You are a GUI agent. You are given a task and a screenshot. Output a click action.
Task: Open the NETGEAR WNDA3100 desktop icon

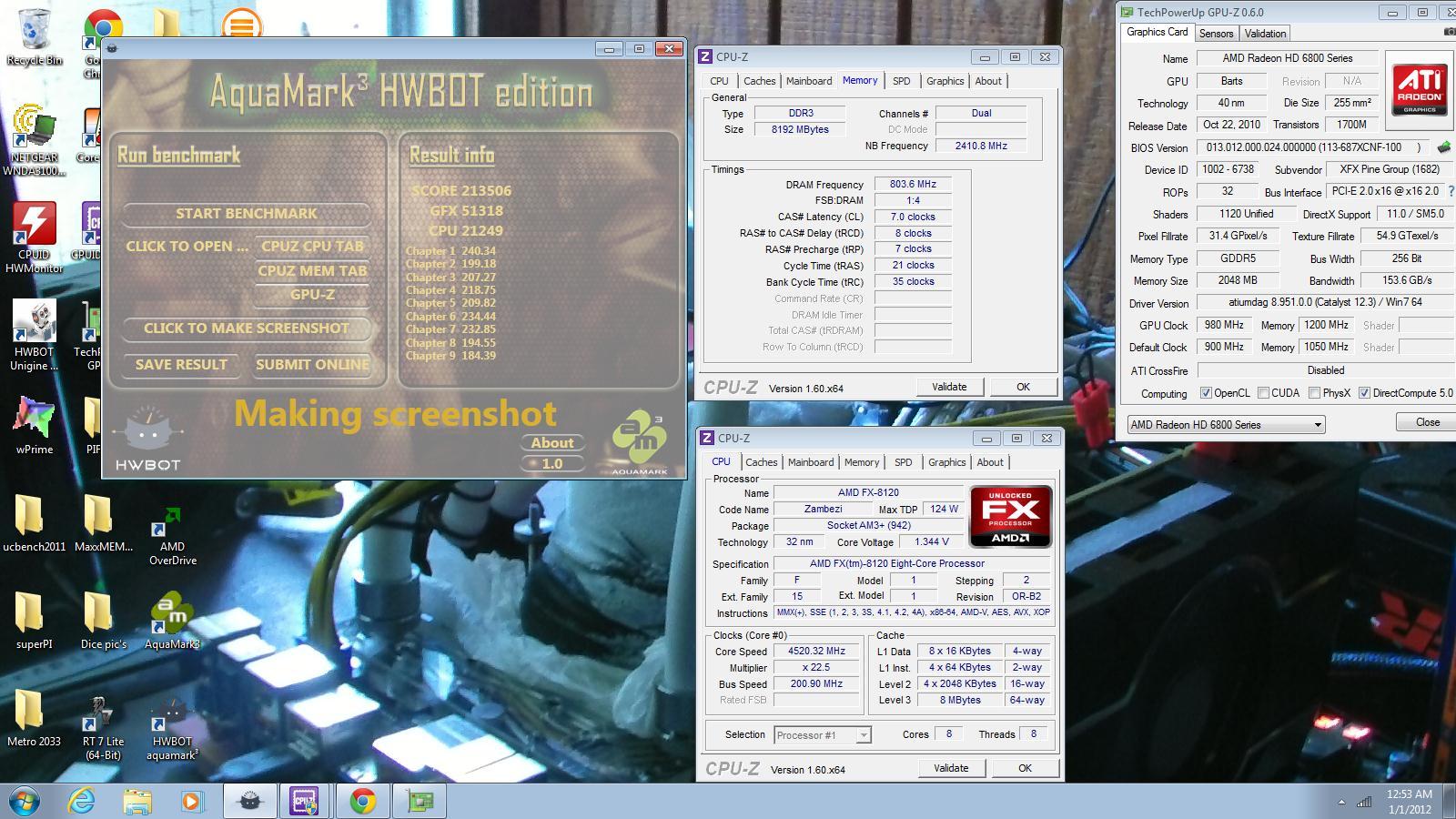click(x=34, y=141)
